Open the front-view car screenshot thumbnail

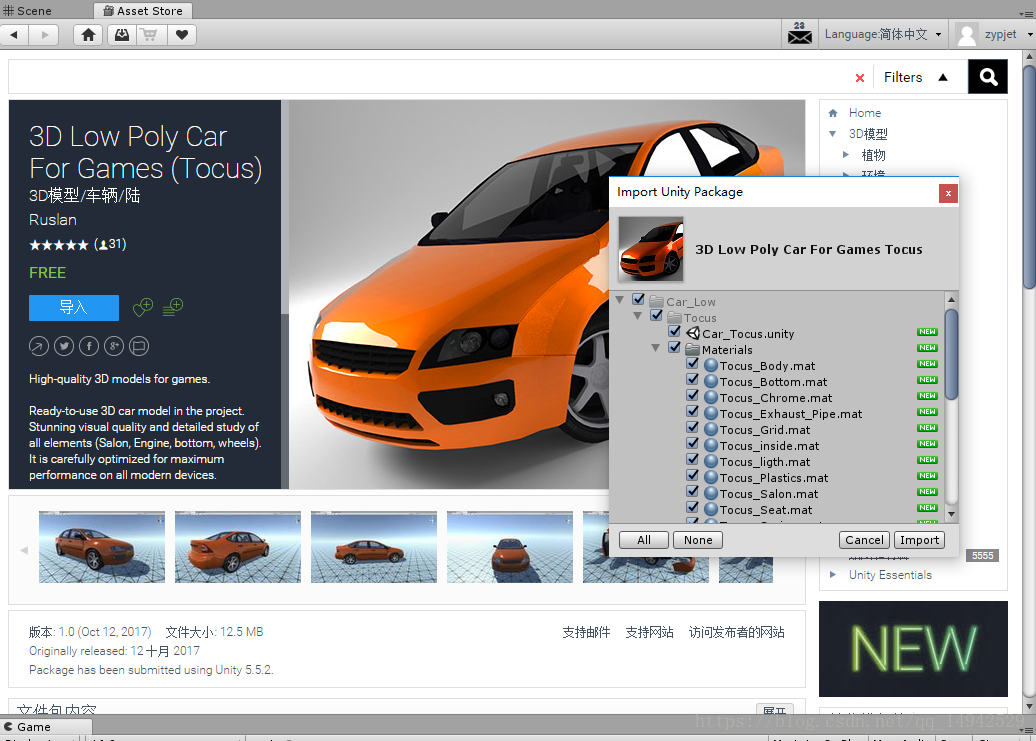point(509,547)
